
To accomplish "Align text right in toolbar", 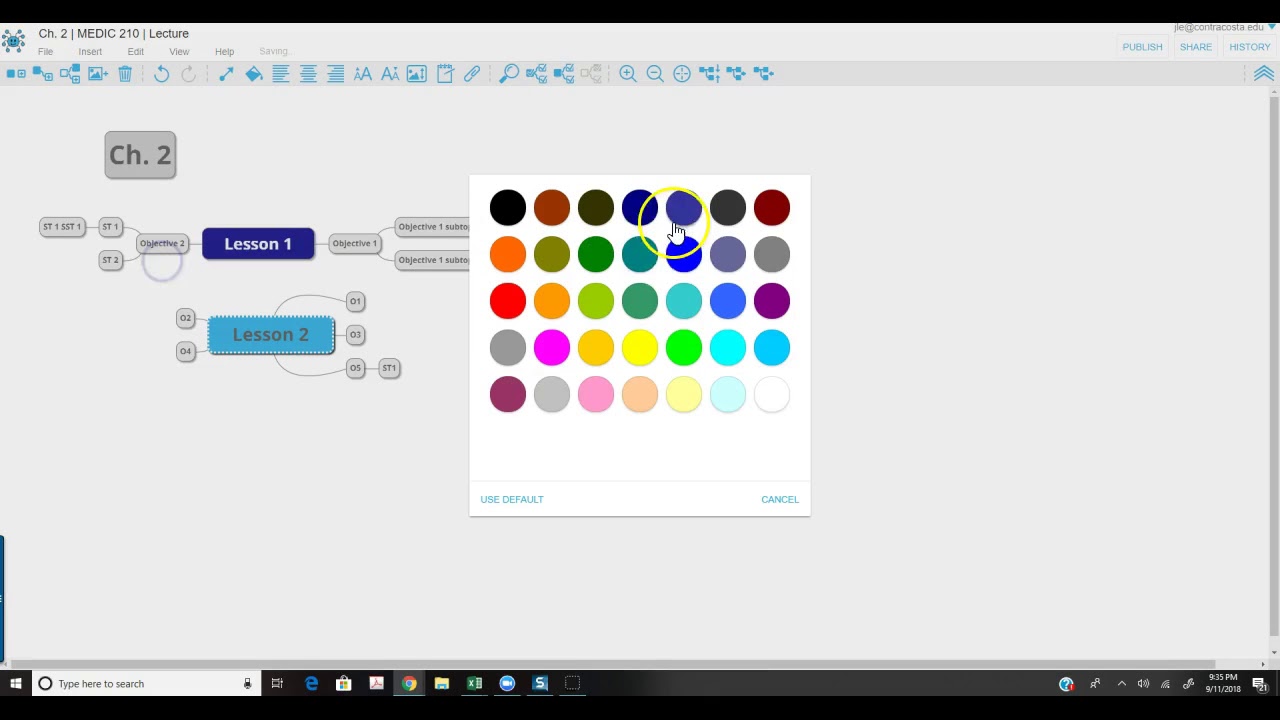I will 335,74.
